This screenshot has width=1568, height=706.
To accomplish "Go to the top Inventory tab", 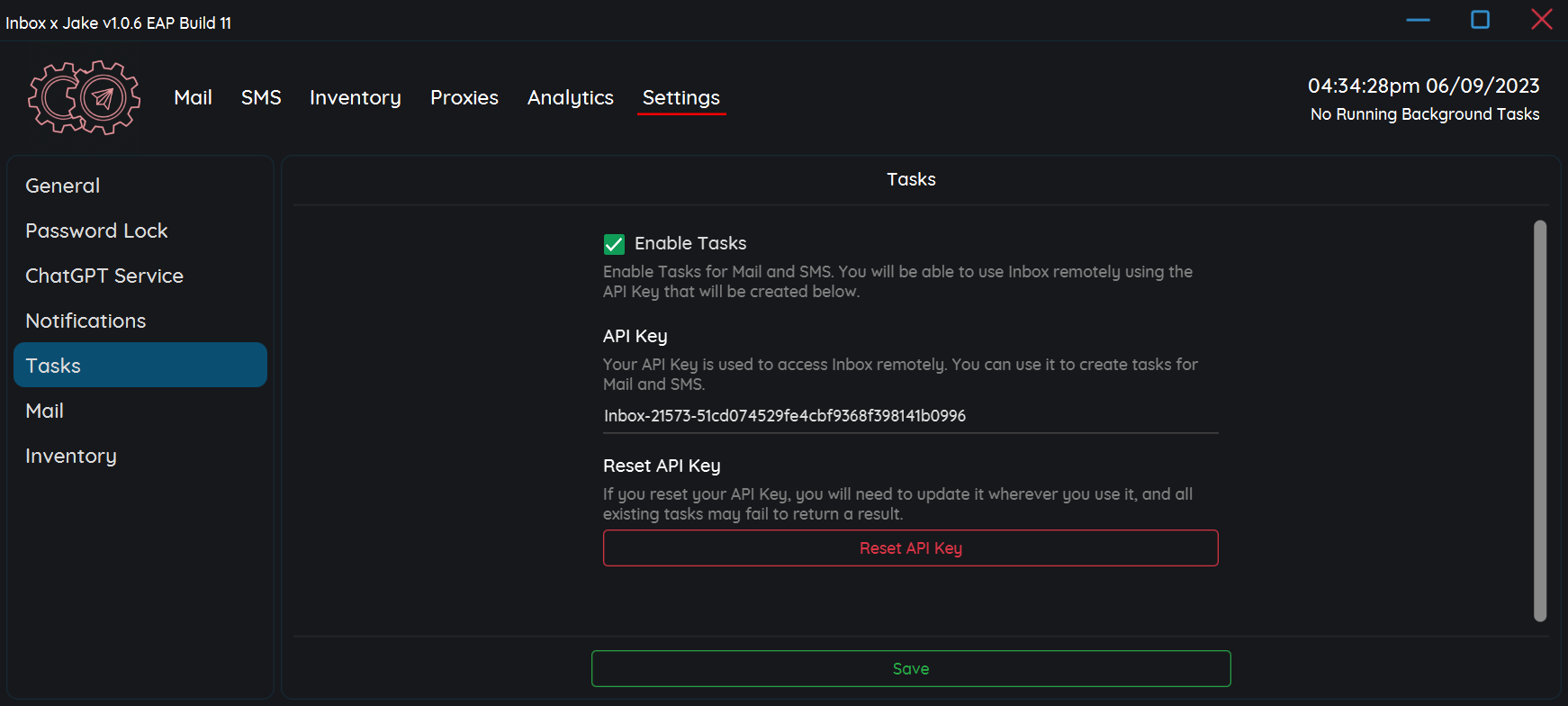I will pos(355,97).
